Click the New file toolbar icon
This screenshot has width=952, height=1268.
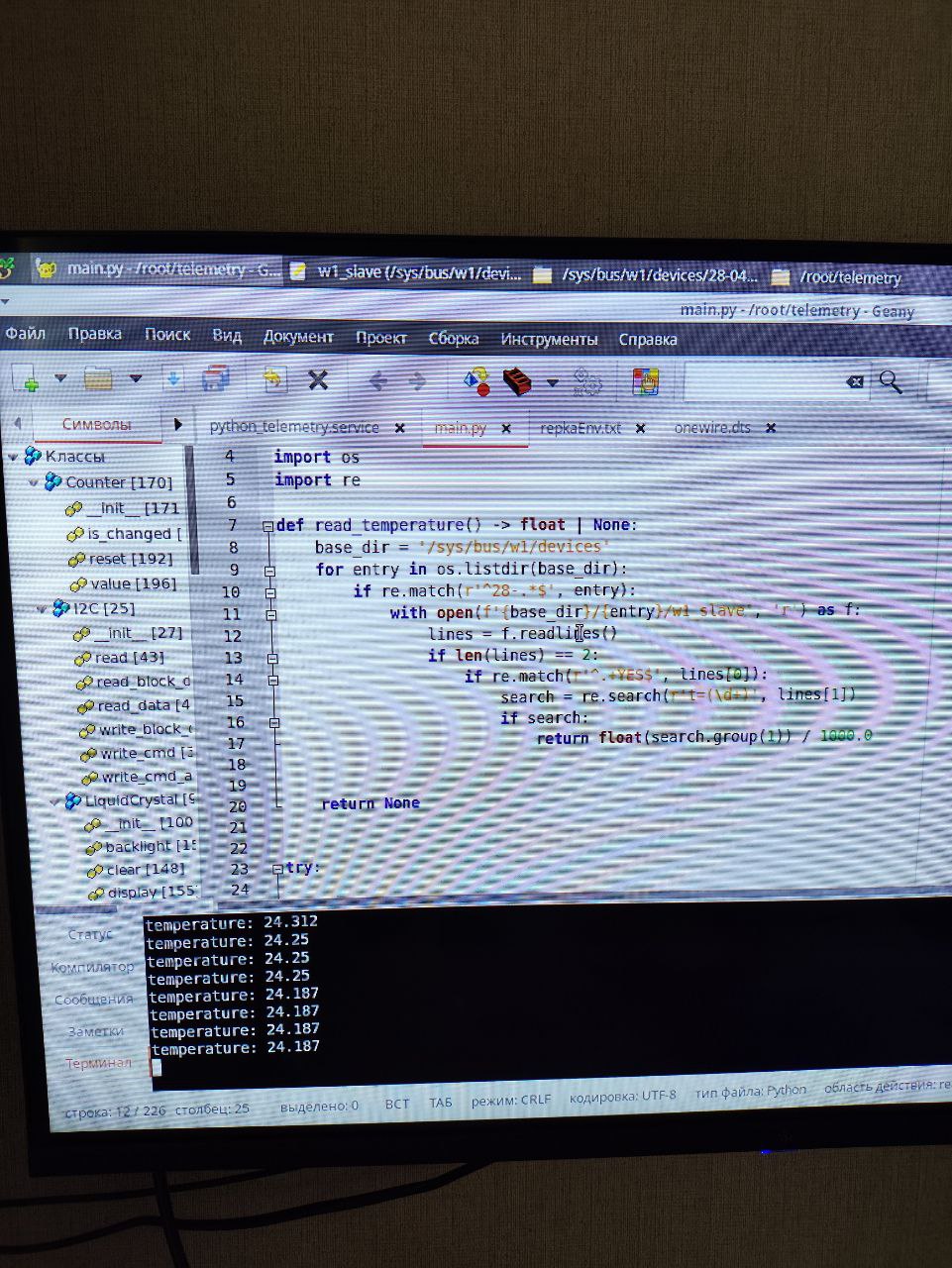(x=26, y=379)
